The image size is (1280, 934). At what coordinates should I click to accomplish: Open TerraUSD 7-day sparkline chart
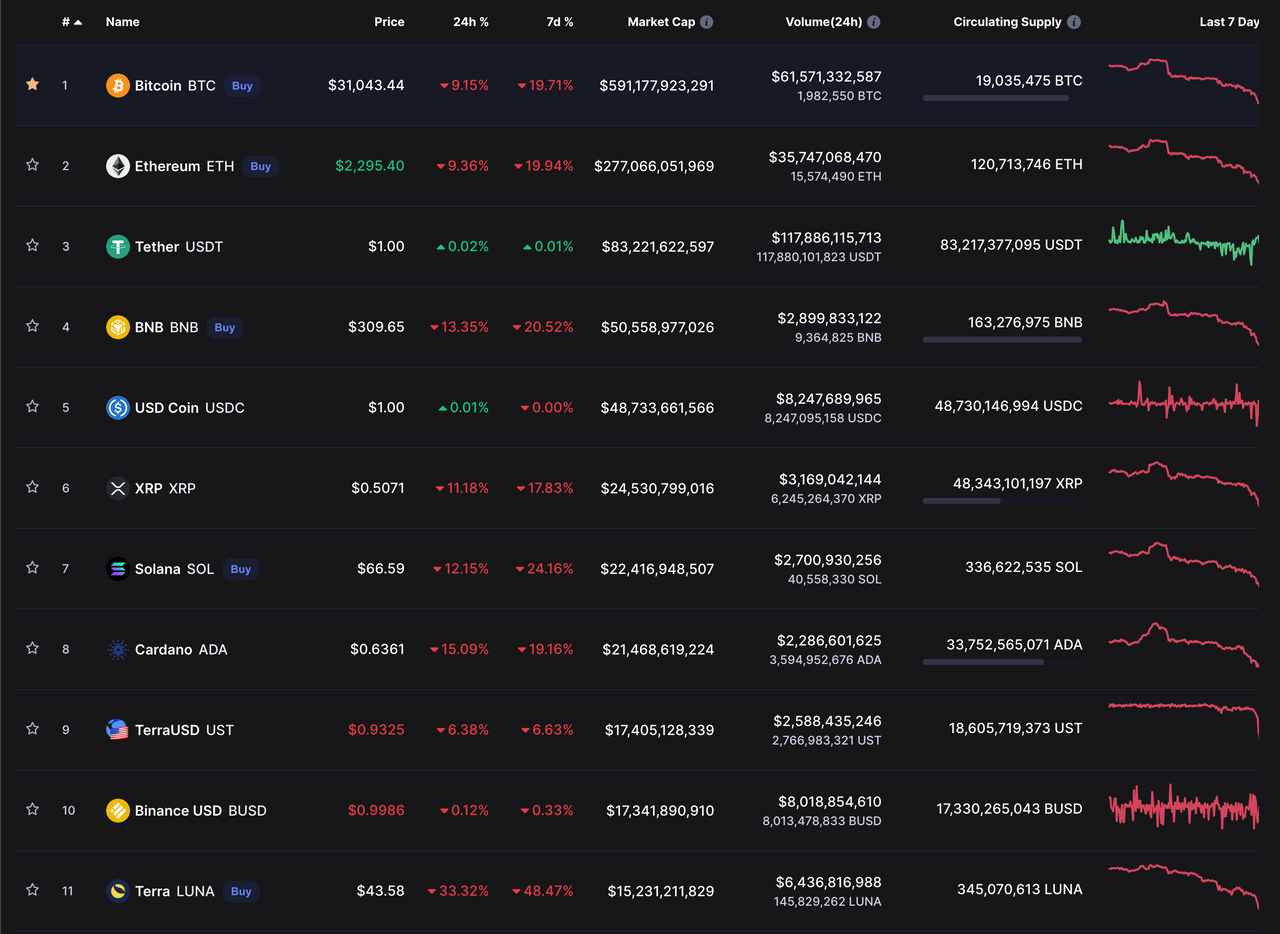(1184, 720)
